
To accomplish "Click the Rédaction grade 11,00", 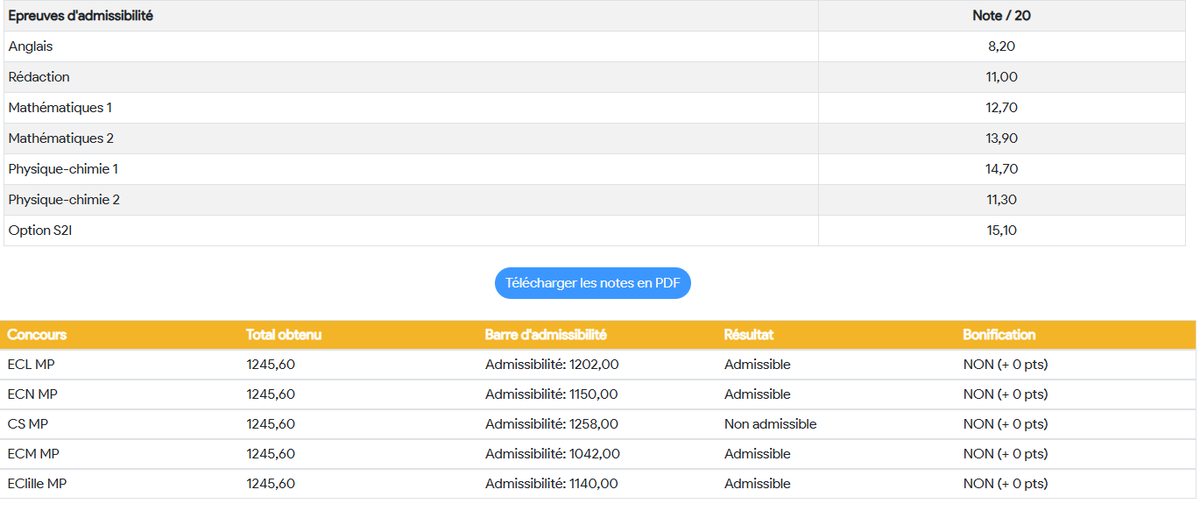I will point(1001,77).
